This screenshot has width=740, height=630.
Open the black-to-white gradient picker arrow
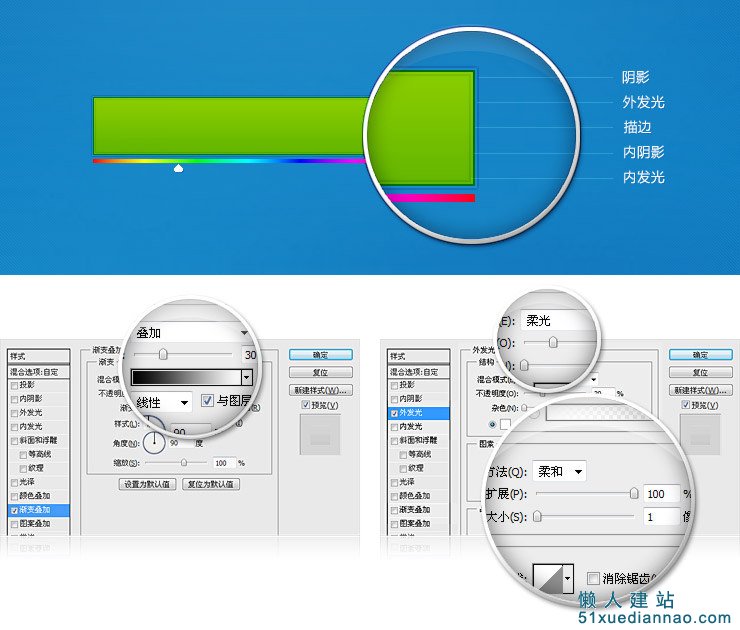[247, 377]
